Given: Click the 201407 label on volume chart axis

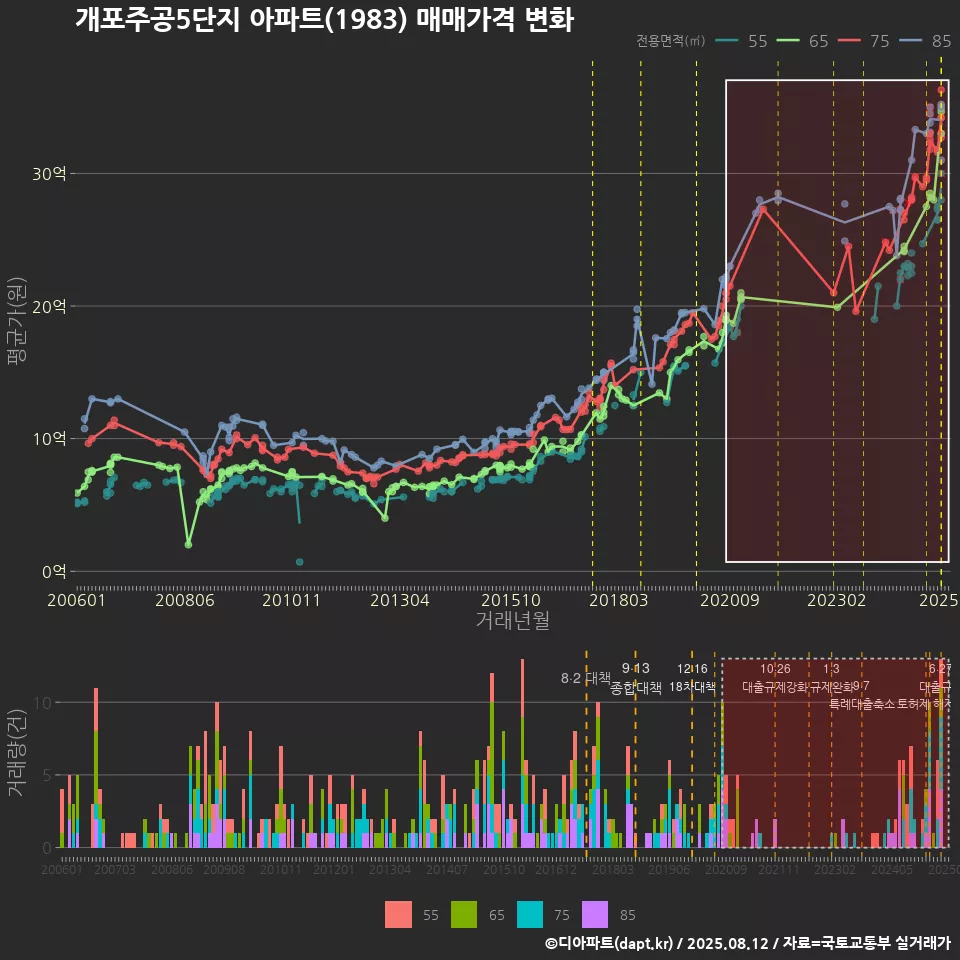Looking at the screenshot, I should coord(447,869).
